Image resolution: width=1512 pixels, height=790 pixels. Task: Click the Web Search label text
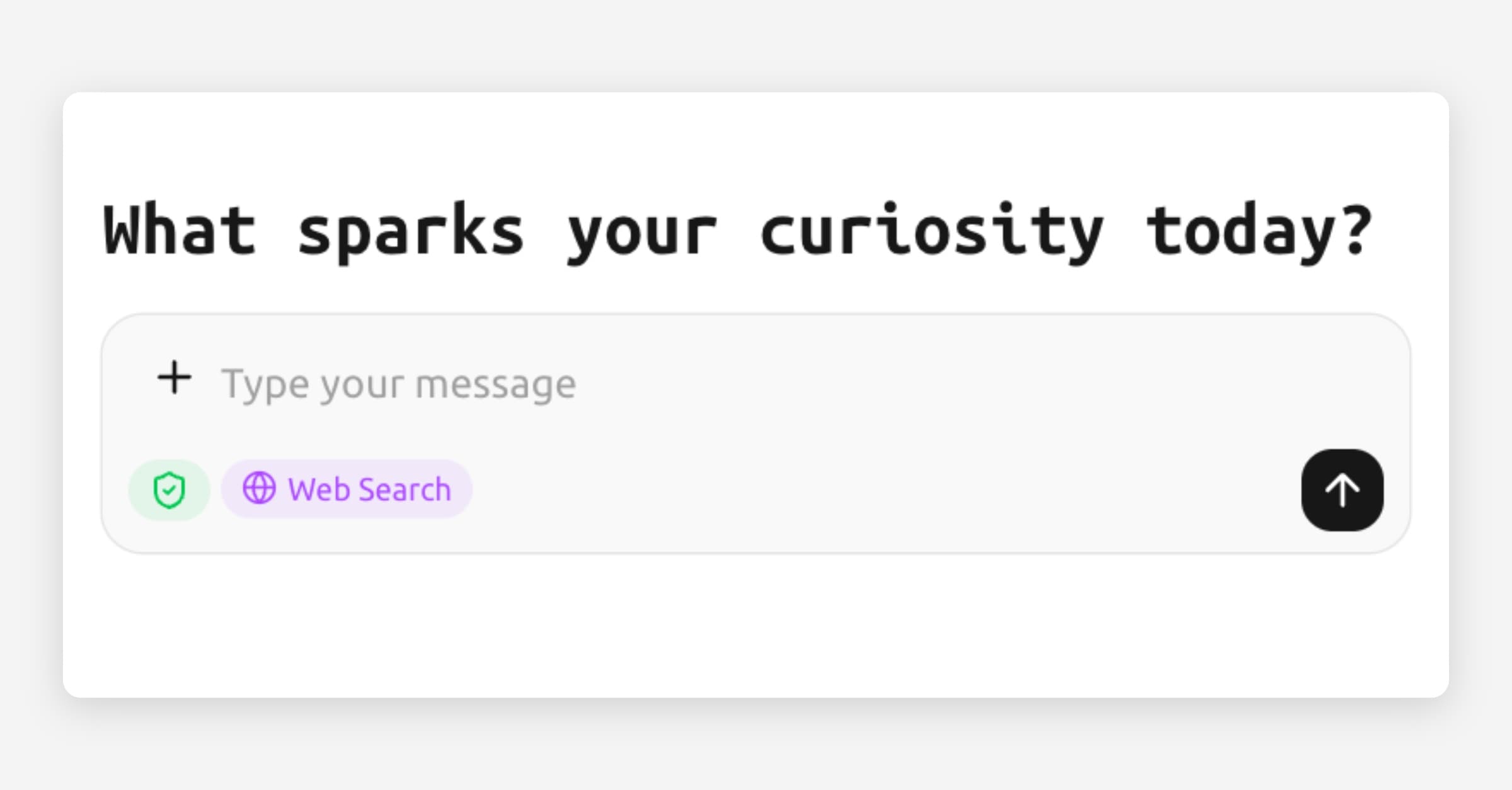(x=369, y=489)
